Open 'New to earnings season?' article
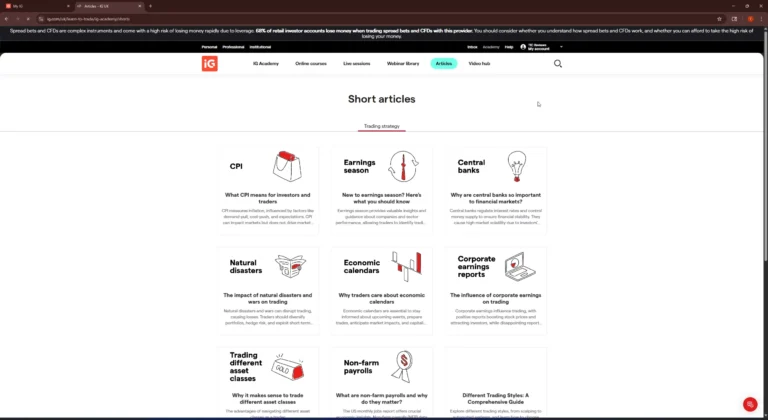 coord(382,198)
